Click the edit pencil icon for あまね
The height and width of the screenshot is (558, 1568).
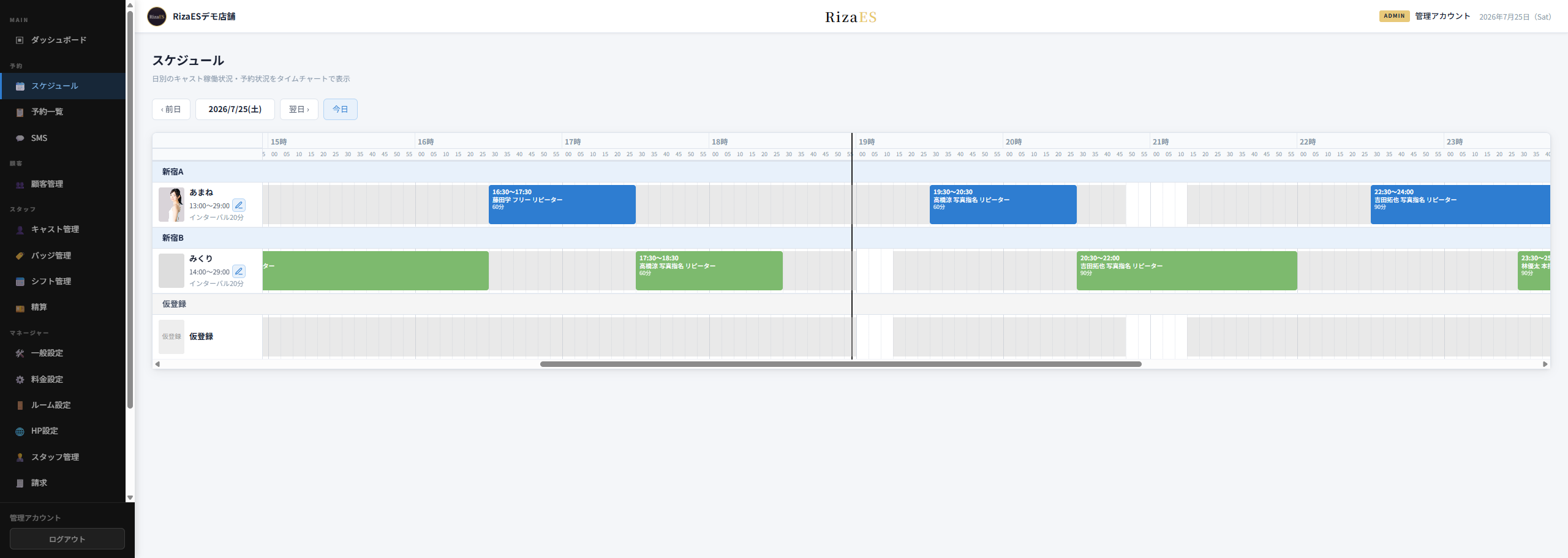239,205
